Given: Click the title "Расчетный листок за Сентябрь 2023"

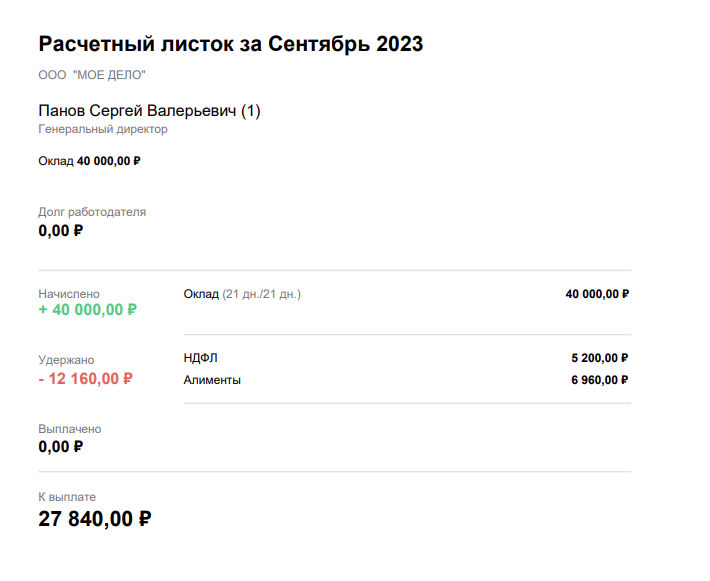Looking at the screenshot, I should pos(230,44).
